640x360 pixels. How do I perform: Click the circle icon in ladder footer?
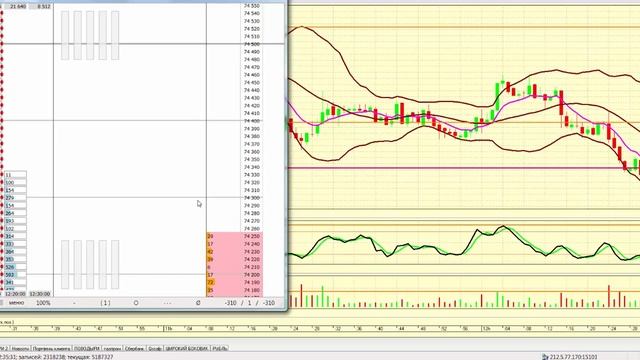(136, 303)
